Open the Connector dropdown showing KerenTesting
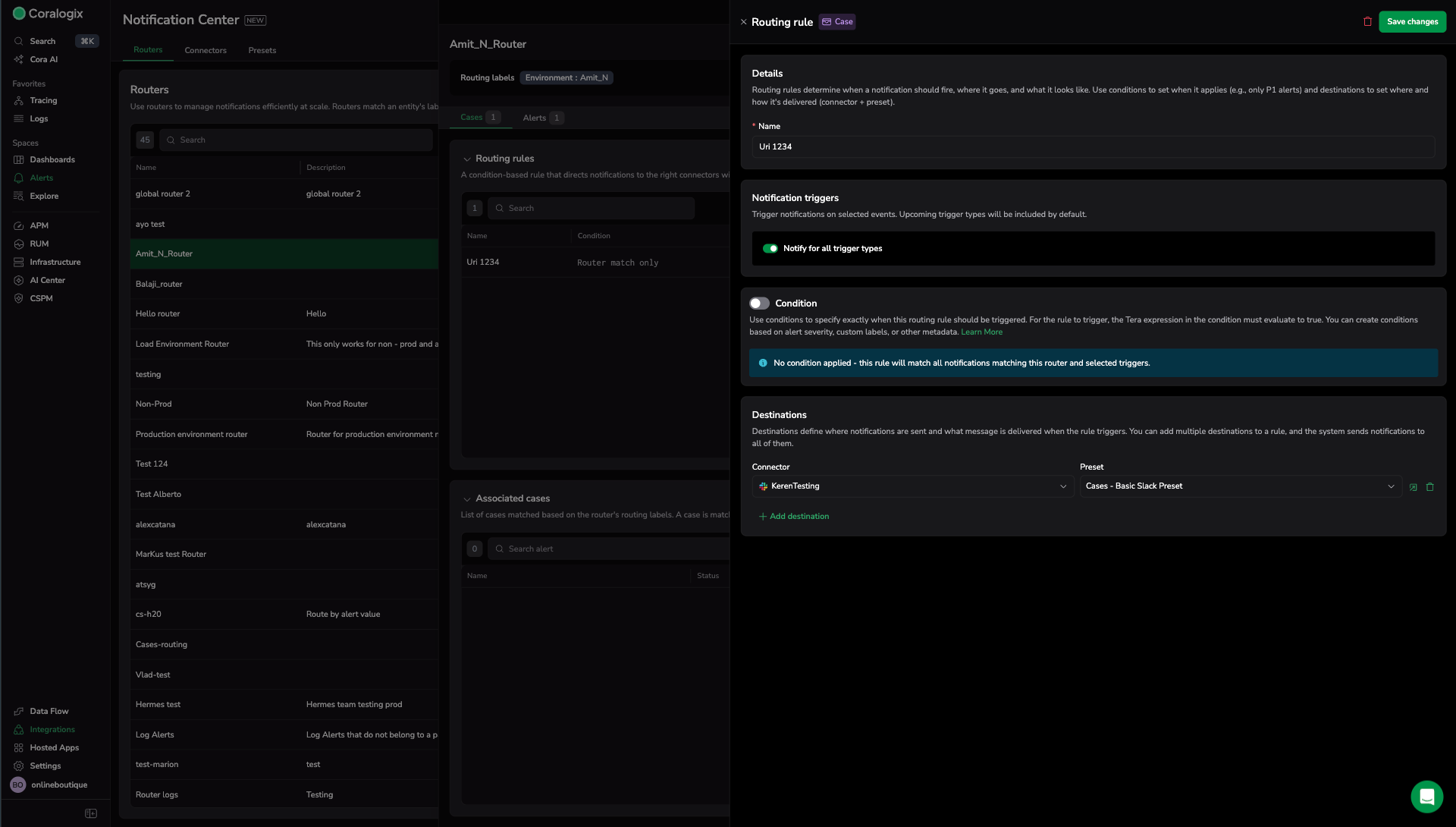Viewport: 1456px width, 827px height. point(913,486)
